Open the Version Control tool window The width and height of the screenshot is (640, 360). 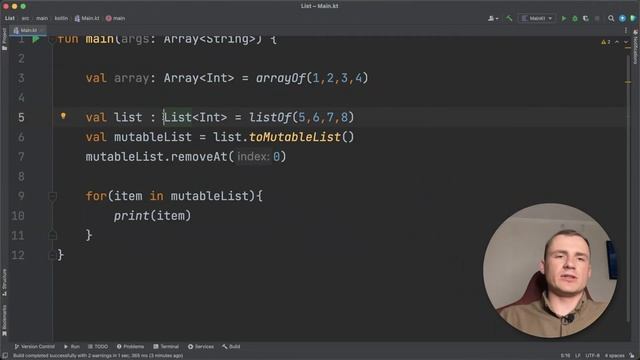[34, 347]
